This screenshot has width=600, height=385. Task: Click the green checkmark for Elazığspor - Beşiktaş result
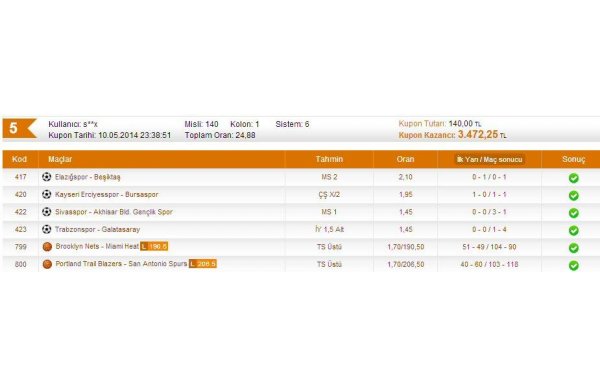coord(574,178)
